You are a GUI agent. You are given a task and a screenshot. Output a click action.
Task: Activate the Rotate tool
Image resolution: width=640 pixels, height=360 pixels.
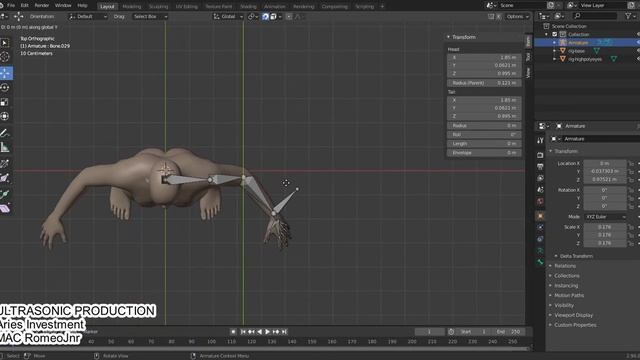5,87
